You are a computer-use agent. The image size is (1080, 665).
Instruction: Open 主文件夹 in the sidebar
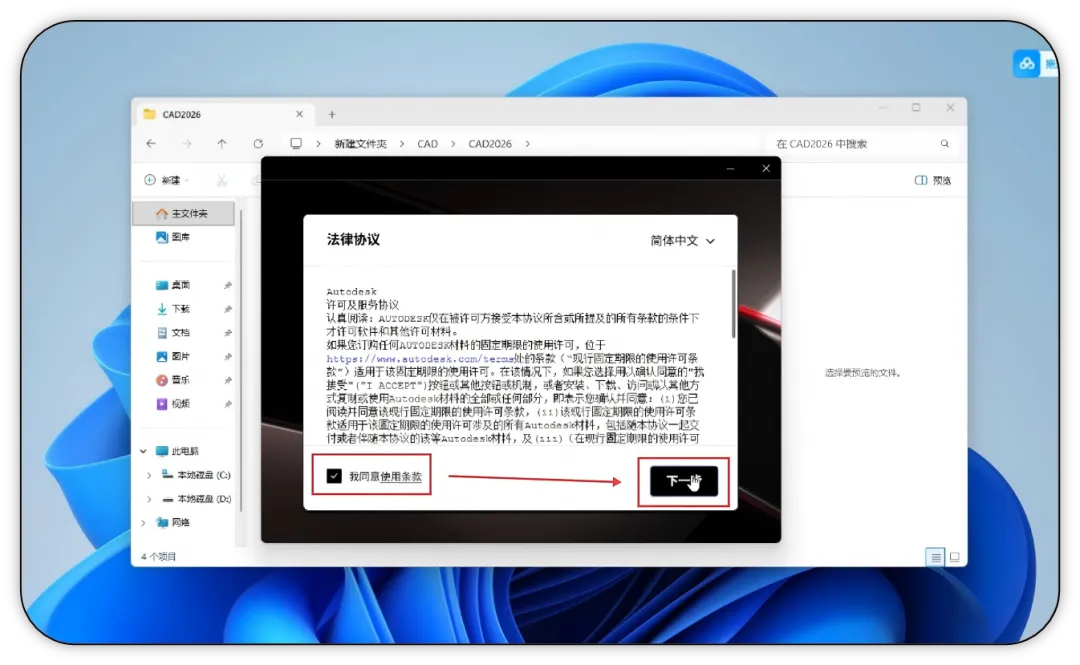pyautogui.click(x=183, y=214)
